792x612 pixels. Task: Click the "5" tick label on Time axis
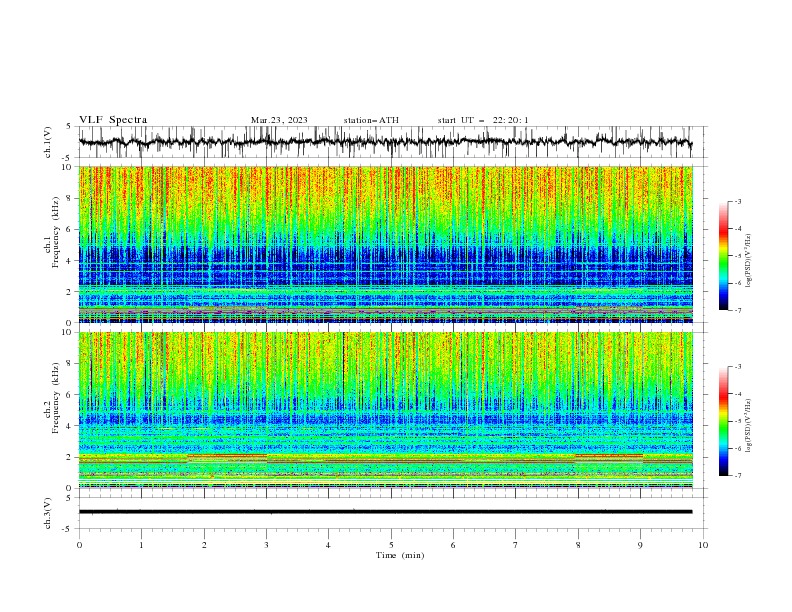(x=391, y=545)
